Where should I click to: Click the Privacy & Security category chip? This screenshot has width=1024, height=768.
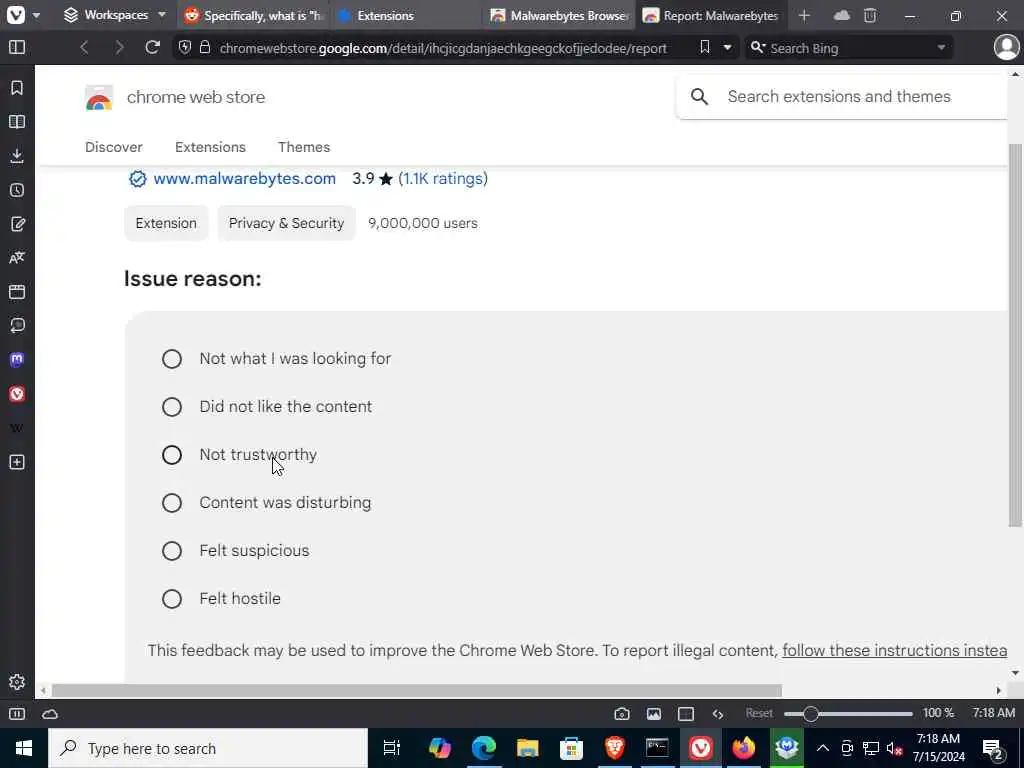coord(286,223)
